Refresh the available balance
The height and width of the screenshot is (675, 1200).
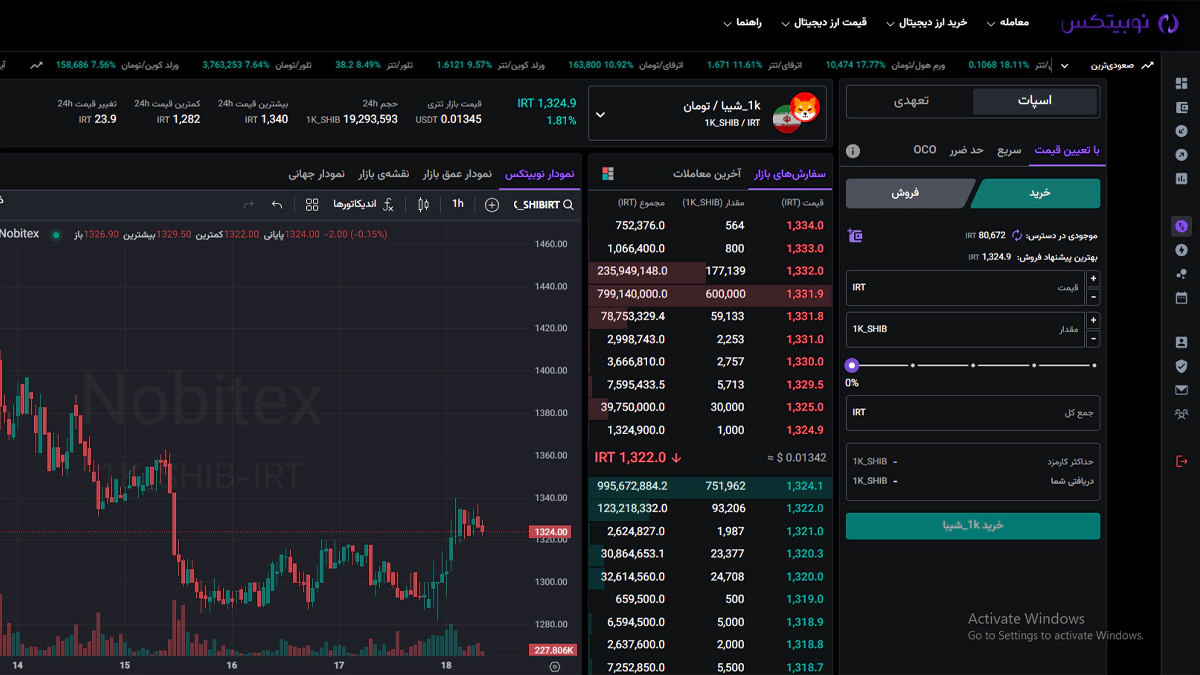click(1017, 236)
